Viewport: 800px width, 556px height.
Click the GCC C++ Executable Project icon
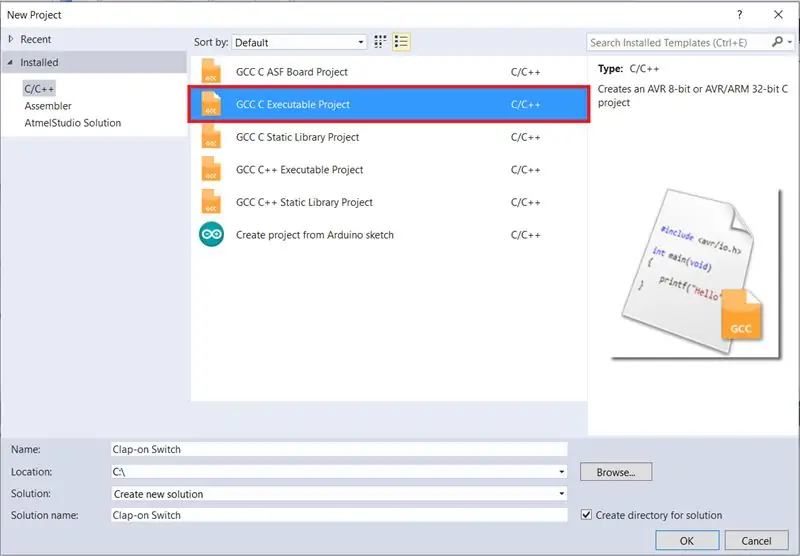coord(211,169)
